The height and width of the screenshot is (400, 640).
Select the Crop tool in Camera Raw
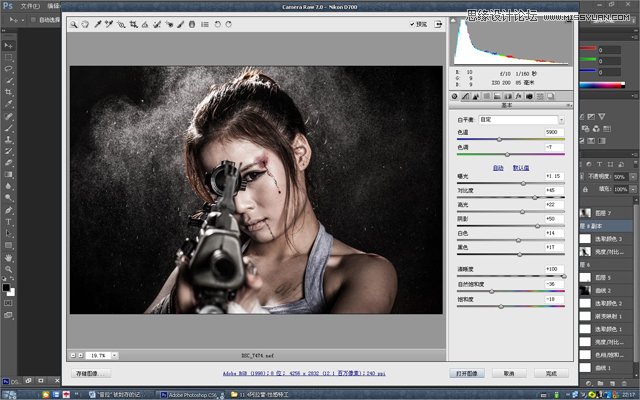(134, 24)
